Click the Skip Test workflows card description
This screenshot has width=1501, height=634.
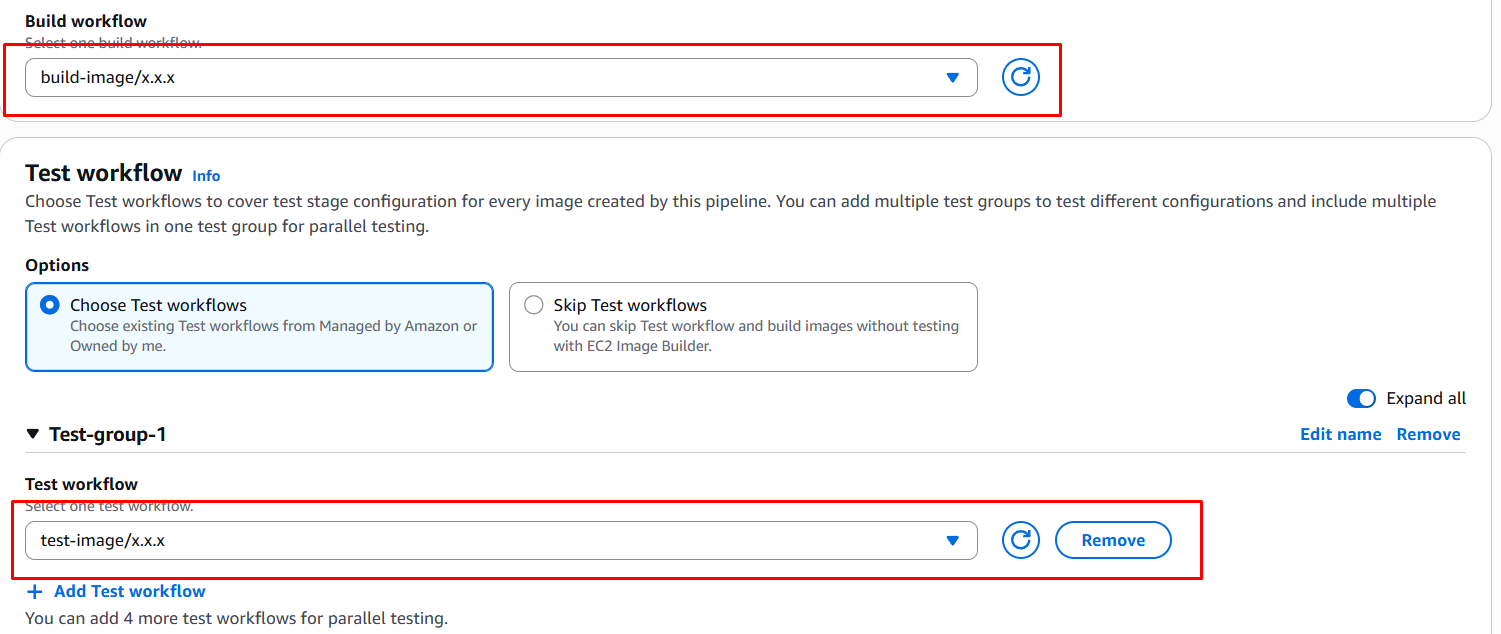(755, 336)
